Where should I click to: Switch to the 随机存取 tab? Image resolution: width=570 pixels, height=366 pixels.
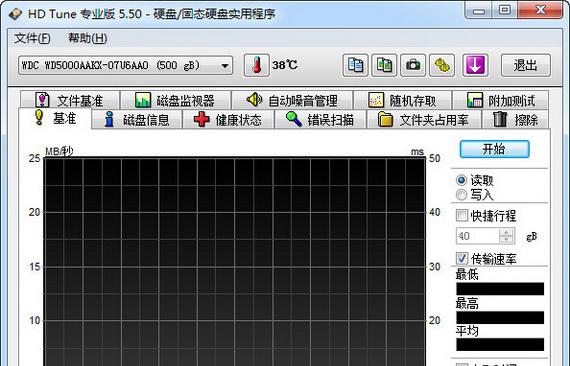(403, 100)
